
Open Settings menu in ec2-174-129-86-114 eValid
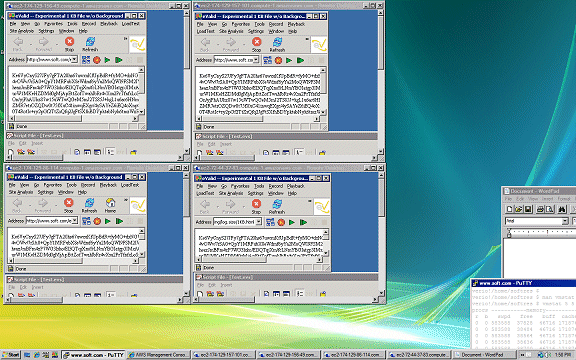[45, 192]
